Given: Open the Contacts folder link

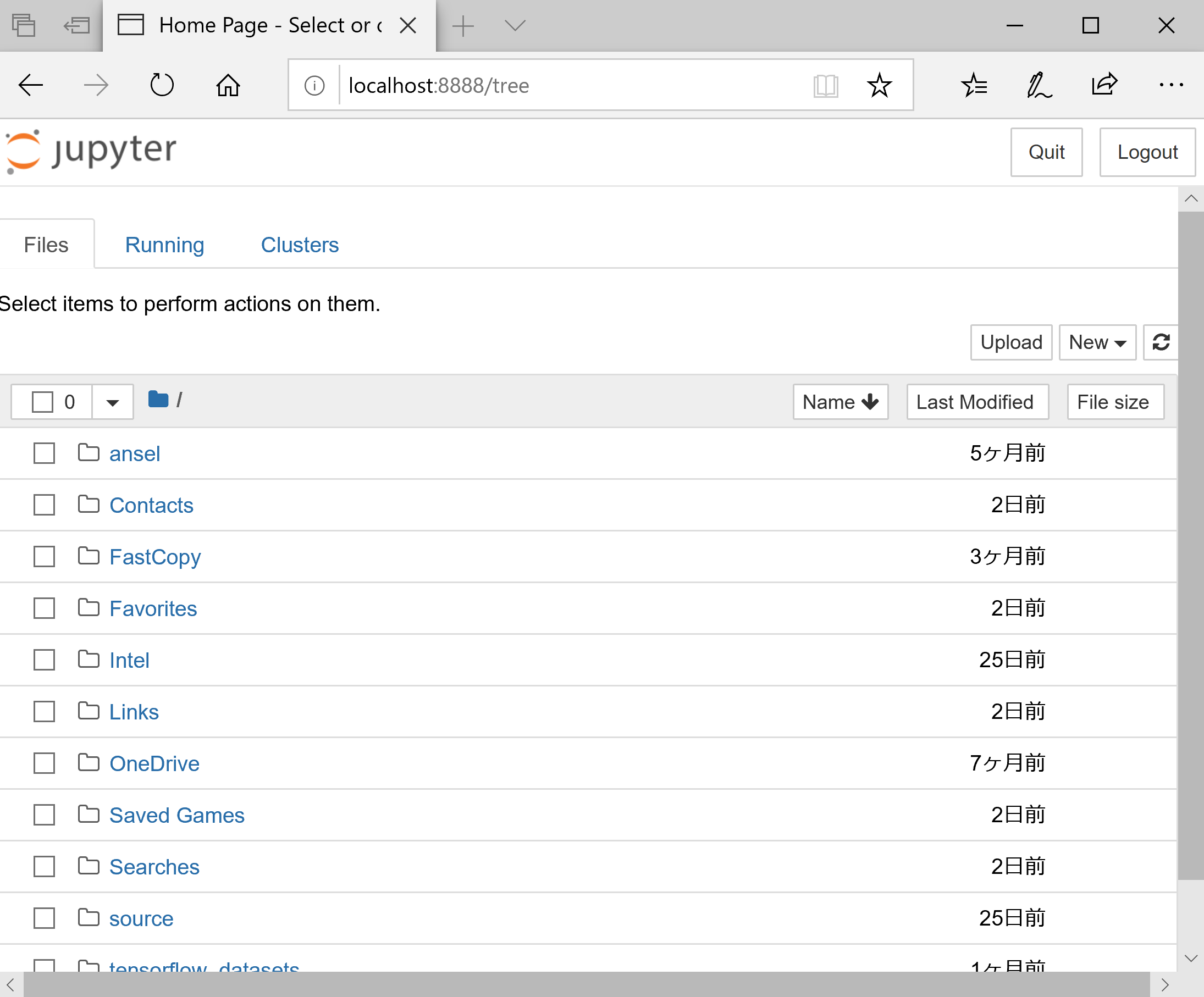Looking at the screenshot, I should pos(151,505).
